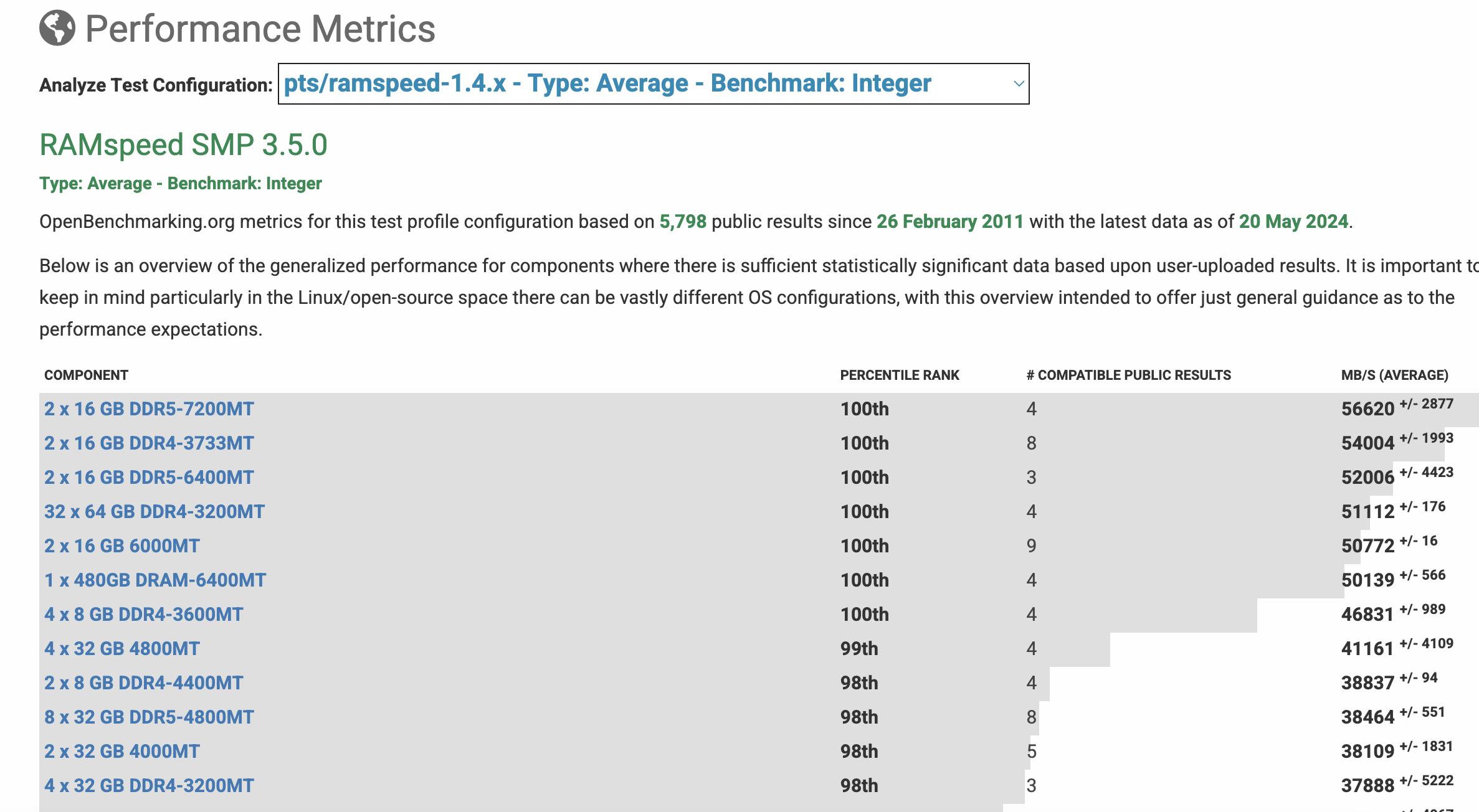Select 2 x 32 GB 4000MT component
The image size is (1479, 812).
[x=121, y=752]
